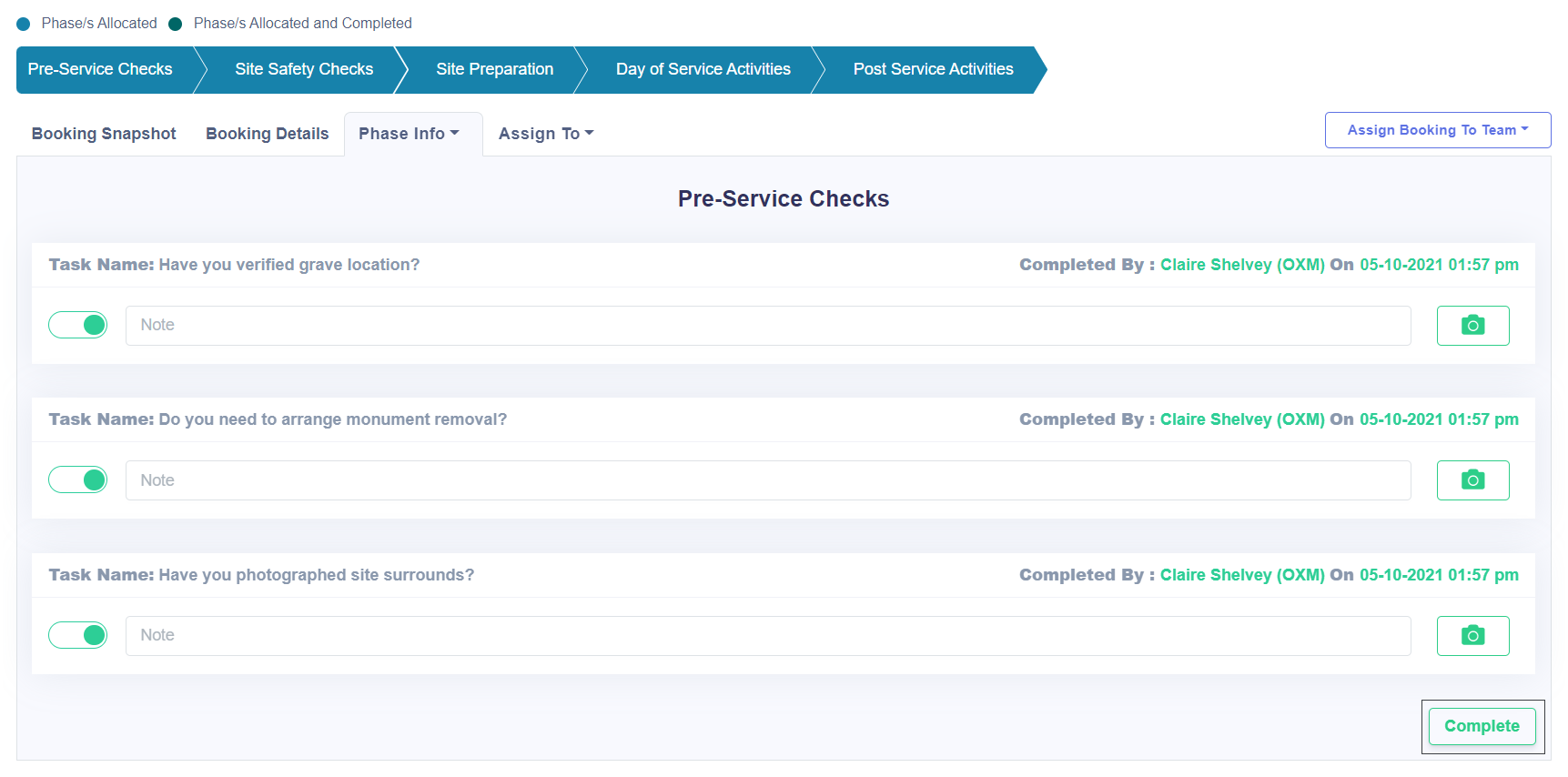This screenshot has width=1568, height=777.
Task: Click completion timestamp on the site surrounds row
Action: pos(1439,575)
